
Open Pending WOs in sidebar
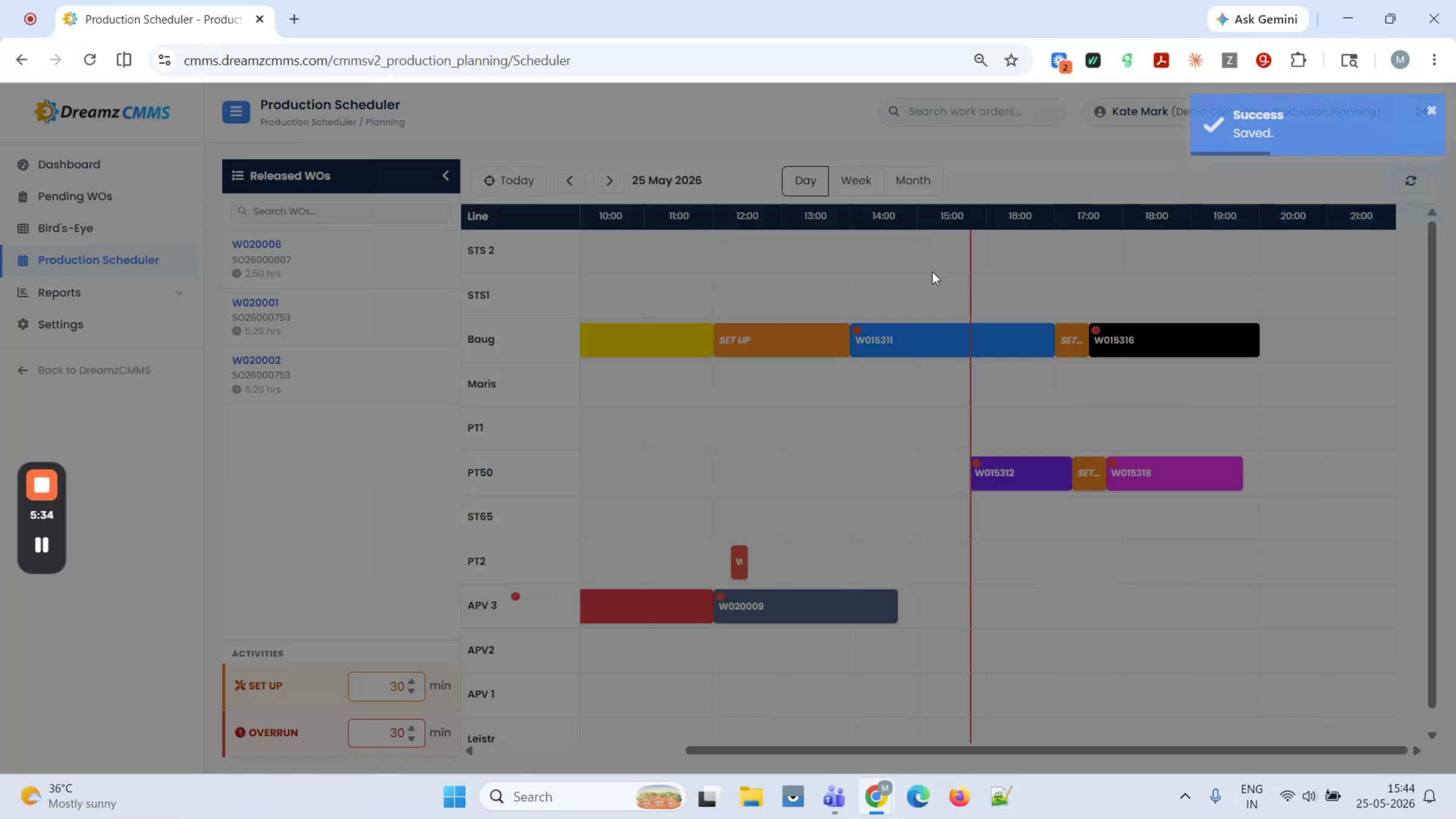[75, 197]
